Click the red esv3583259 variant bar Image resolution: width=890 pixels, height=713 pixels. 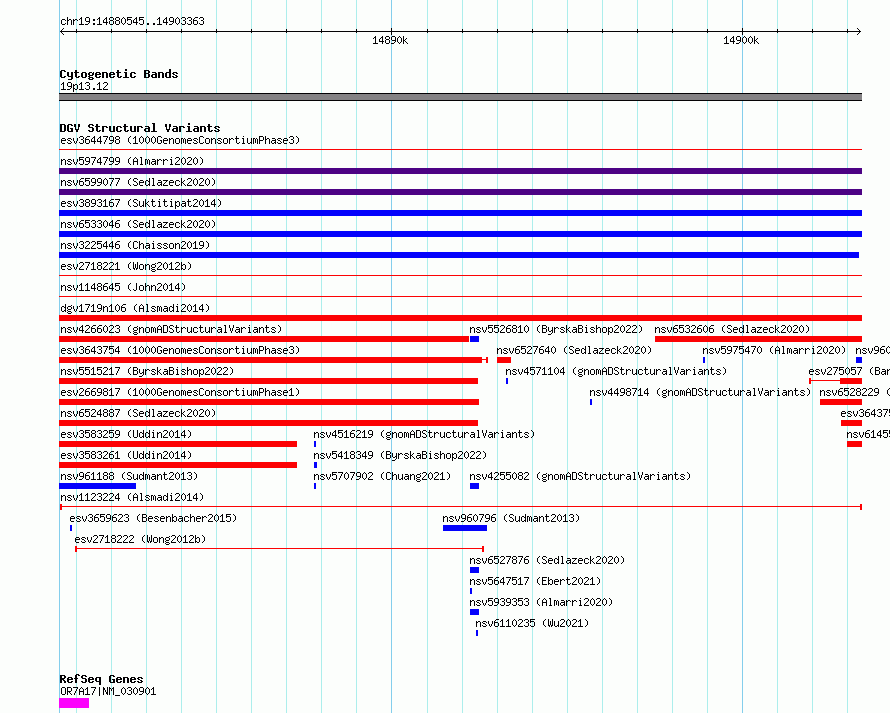pyautogui.click(x=178, y=444)
